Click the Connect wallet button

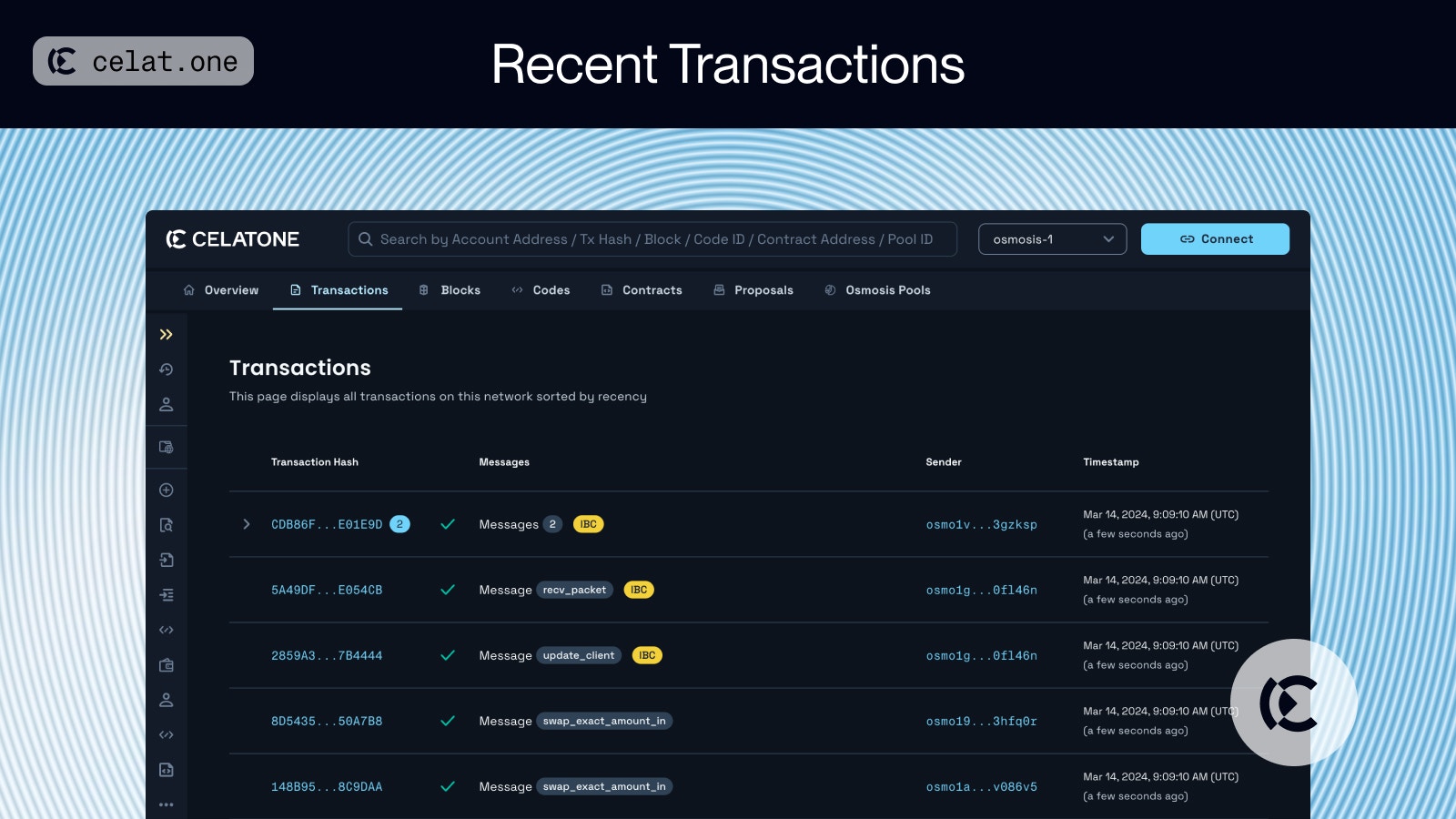tap(1215, 239)
